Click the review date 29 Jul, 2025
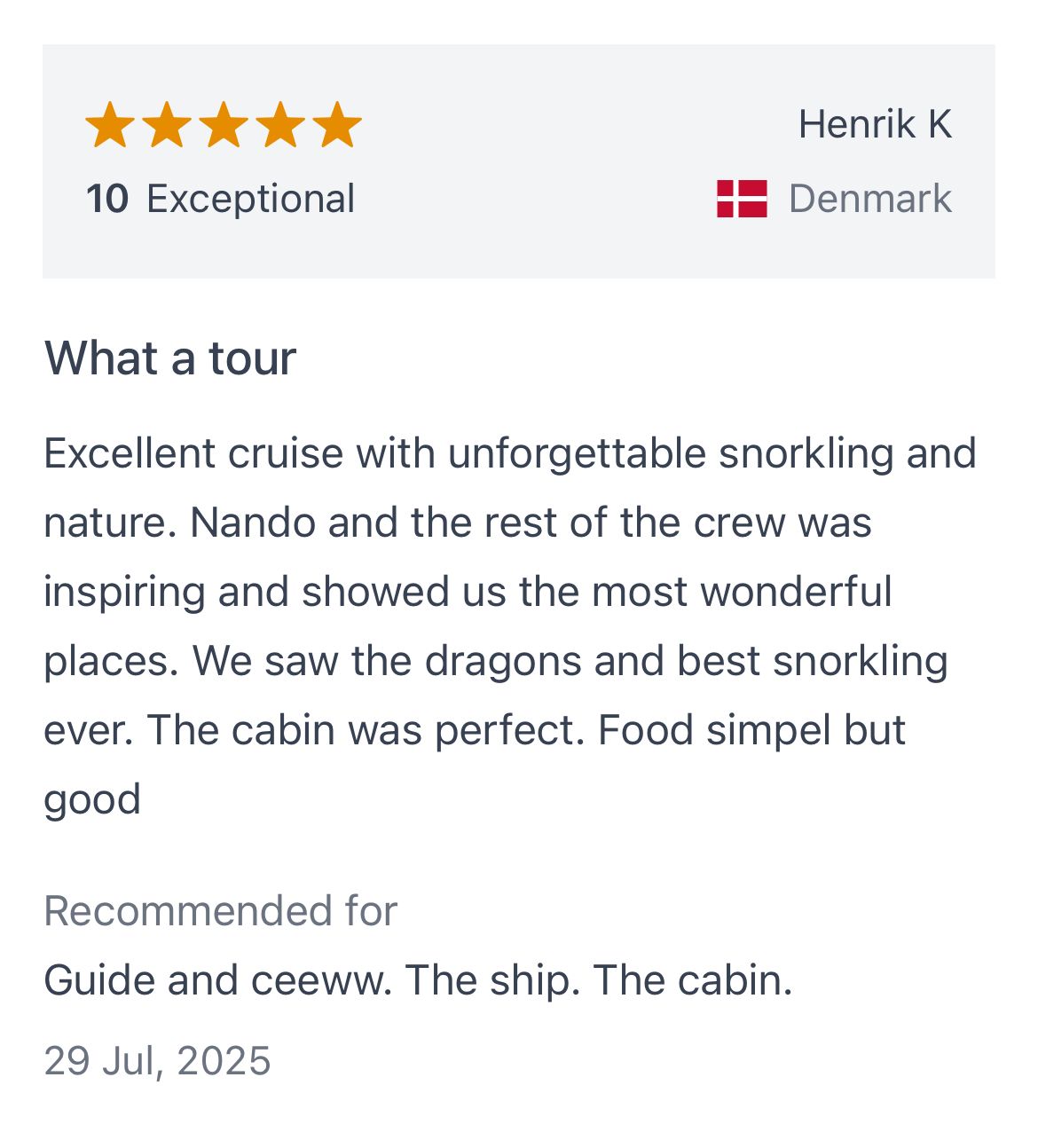Image resolution: width=1038 pixels, height=1148 pixels. point(157,1061)
